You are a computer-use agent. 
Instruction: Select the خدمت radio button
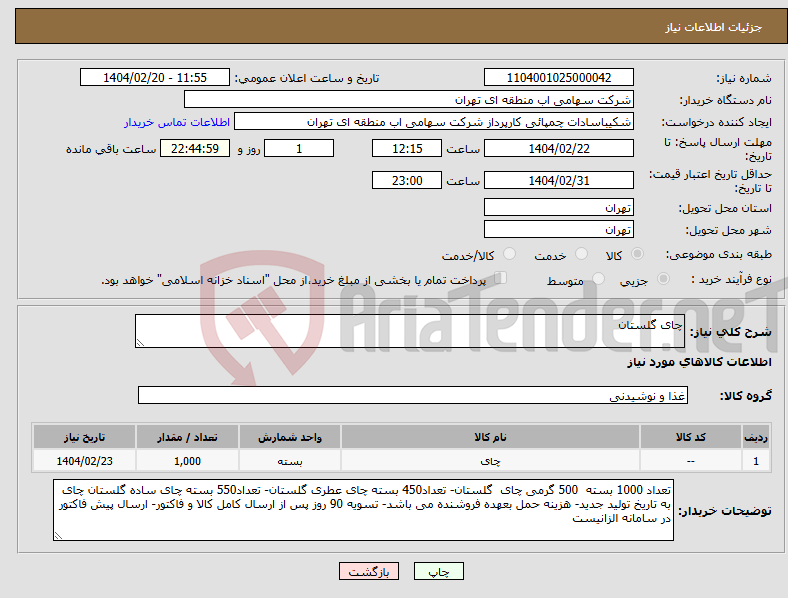click(581, 254)
